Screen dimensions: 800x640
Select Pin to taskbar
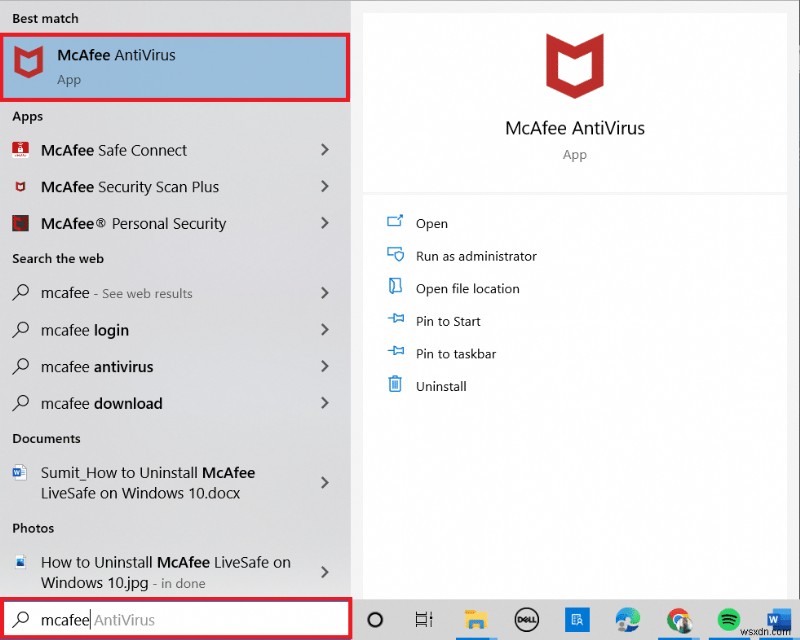click(x=456, y=354)
